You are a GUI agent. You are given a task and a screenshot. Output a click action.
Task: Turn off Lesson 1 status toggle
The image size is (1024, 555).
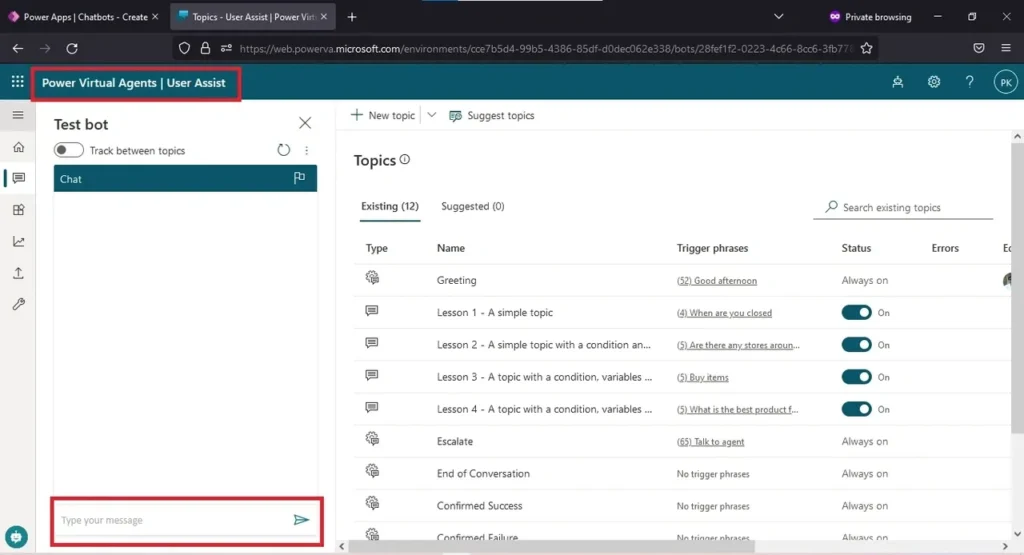click(856, 312)
